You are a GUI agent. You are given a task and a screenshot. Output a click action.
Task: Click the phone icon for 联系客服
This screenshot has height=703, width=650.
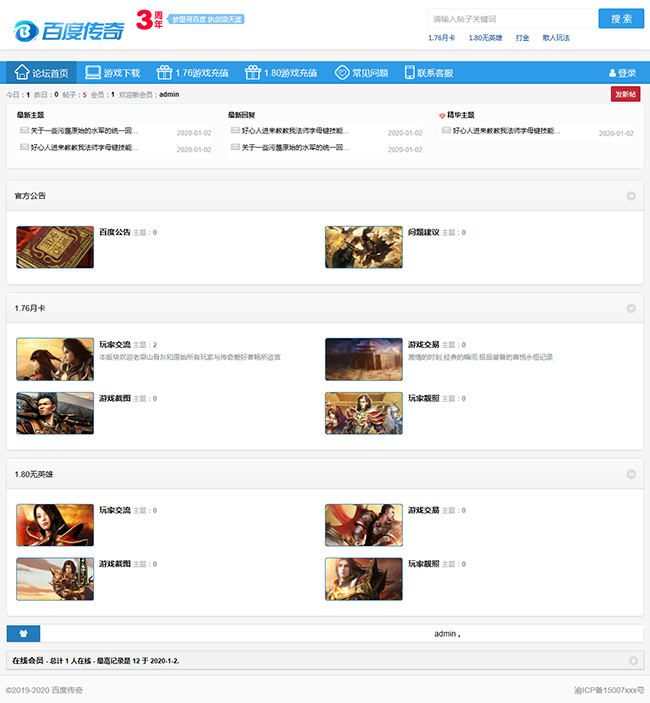[409, 72]
